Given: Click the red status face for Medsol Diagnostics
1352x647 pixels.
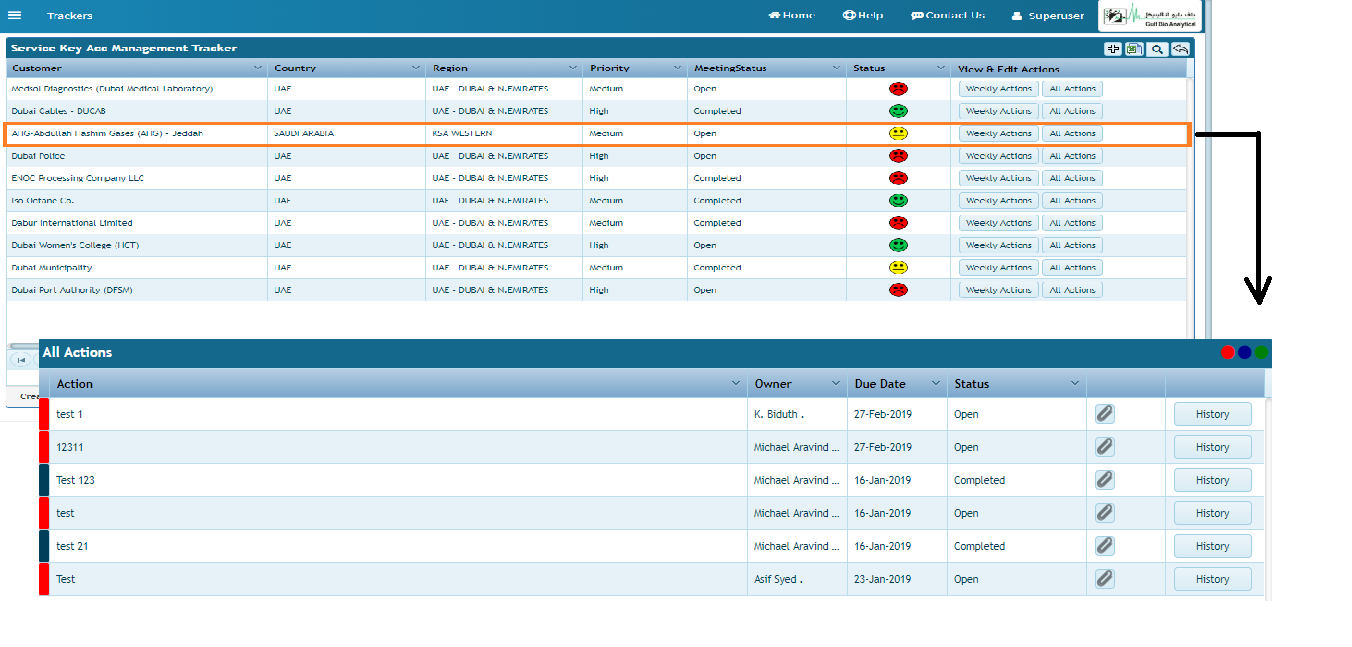Looking at the screenshot, I should 898,89.
